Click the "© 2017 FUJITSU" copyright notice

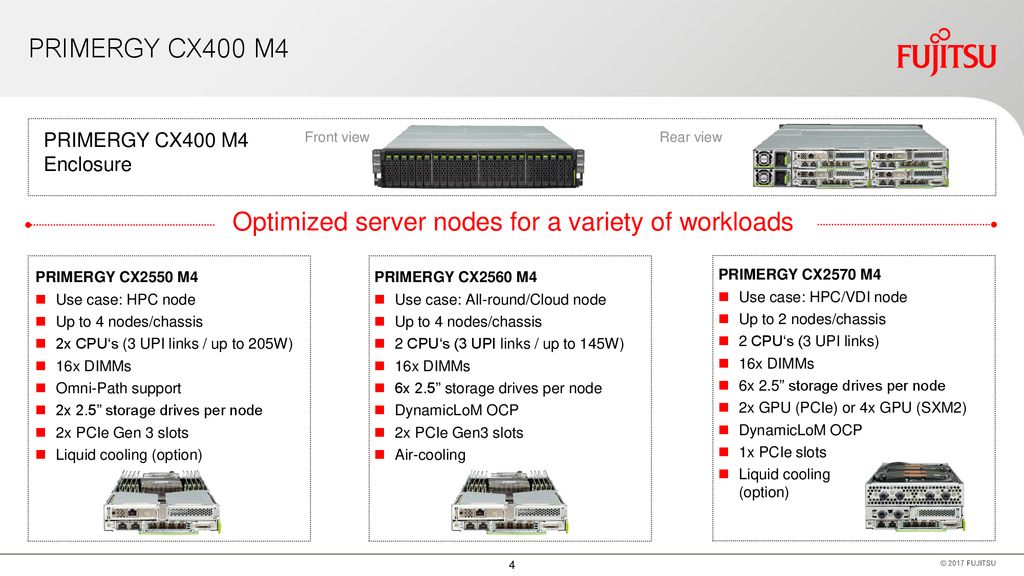(968, 563)
